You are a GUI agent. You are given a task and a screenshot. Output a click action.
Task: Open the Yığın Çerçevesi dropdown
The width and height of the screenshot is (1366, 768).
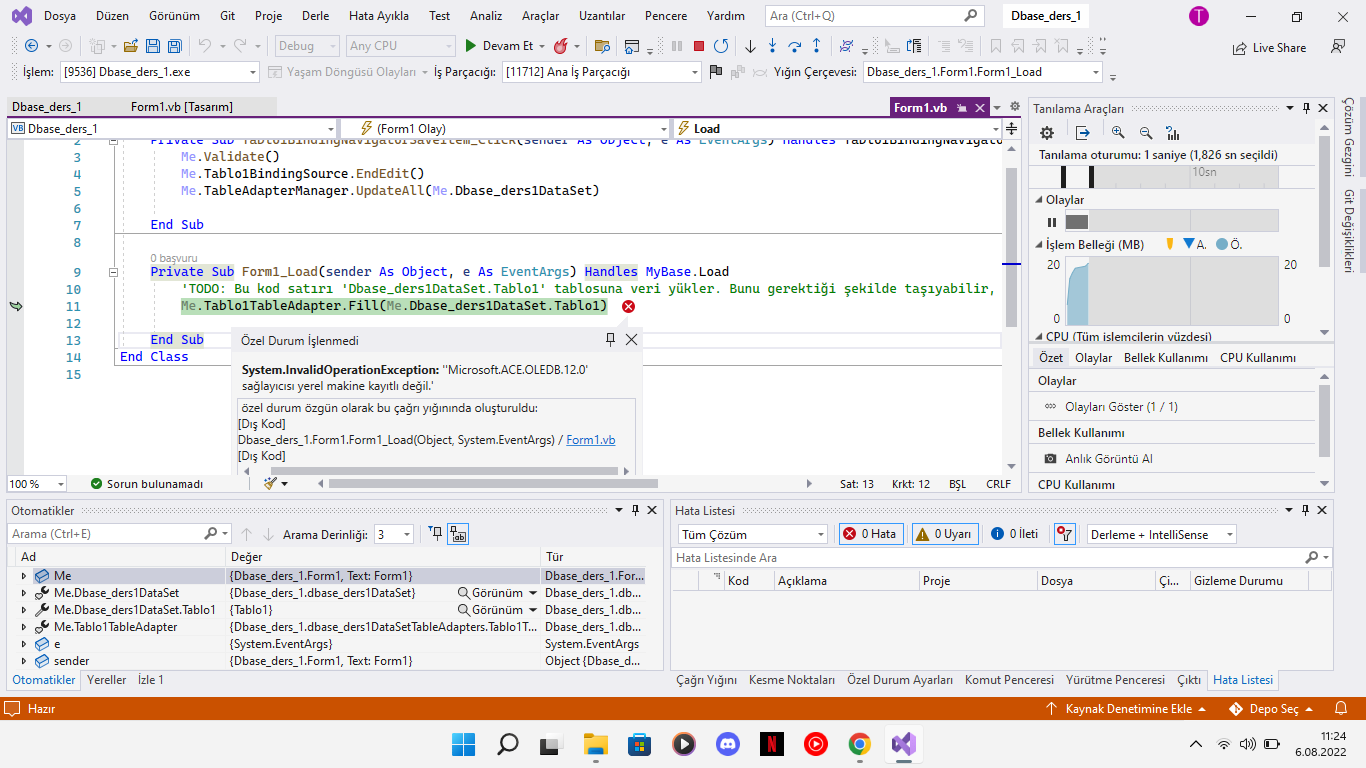point(1096,72)
